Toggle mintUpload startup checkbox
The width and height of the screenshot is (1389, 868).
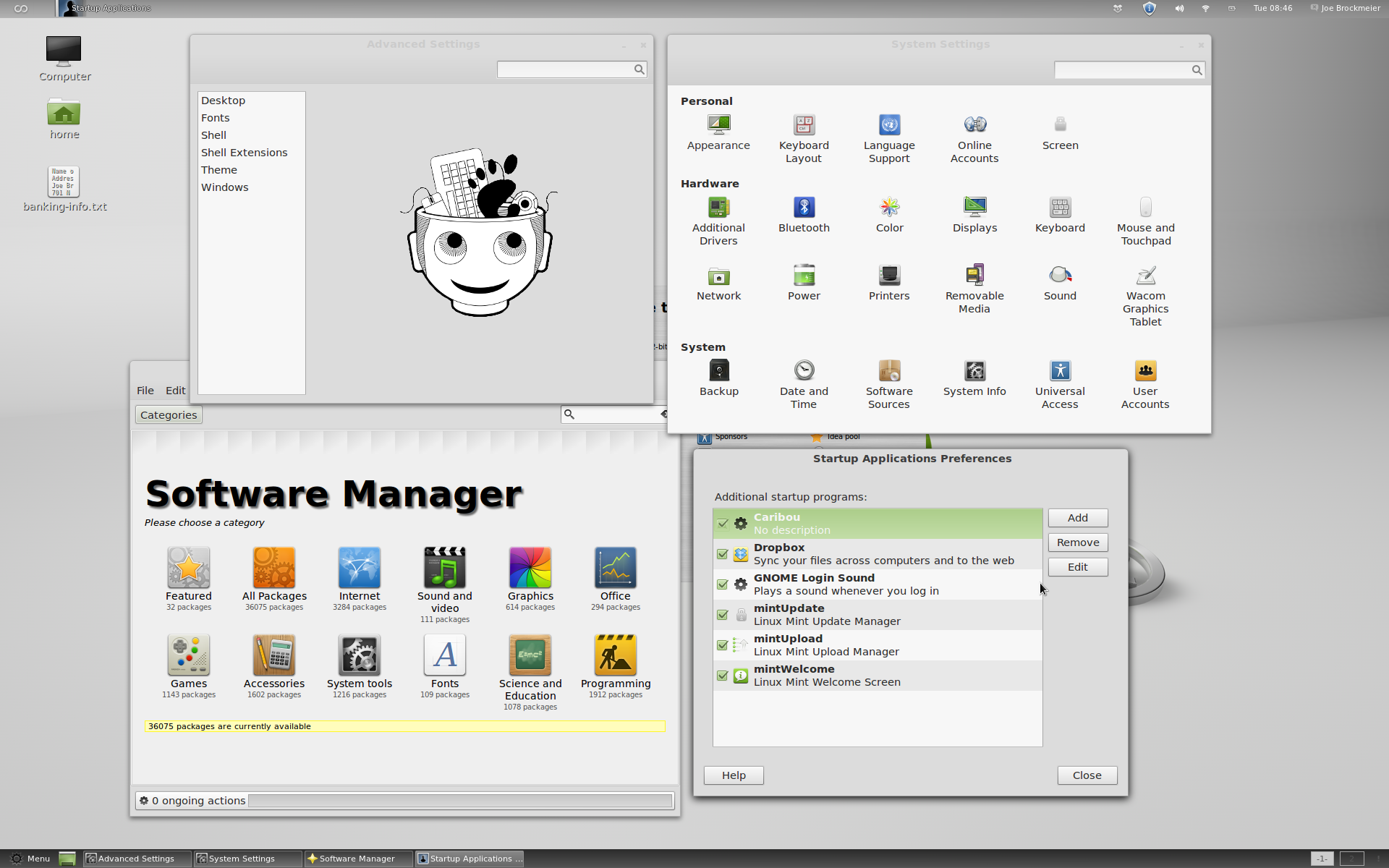click(722, 645)
